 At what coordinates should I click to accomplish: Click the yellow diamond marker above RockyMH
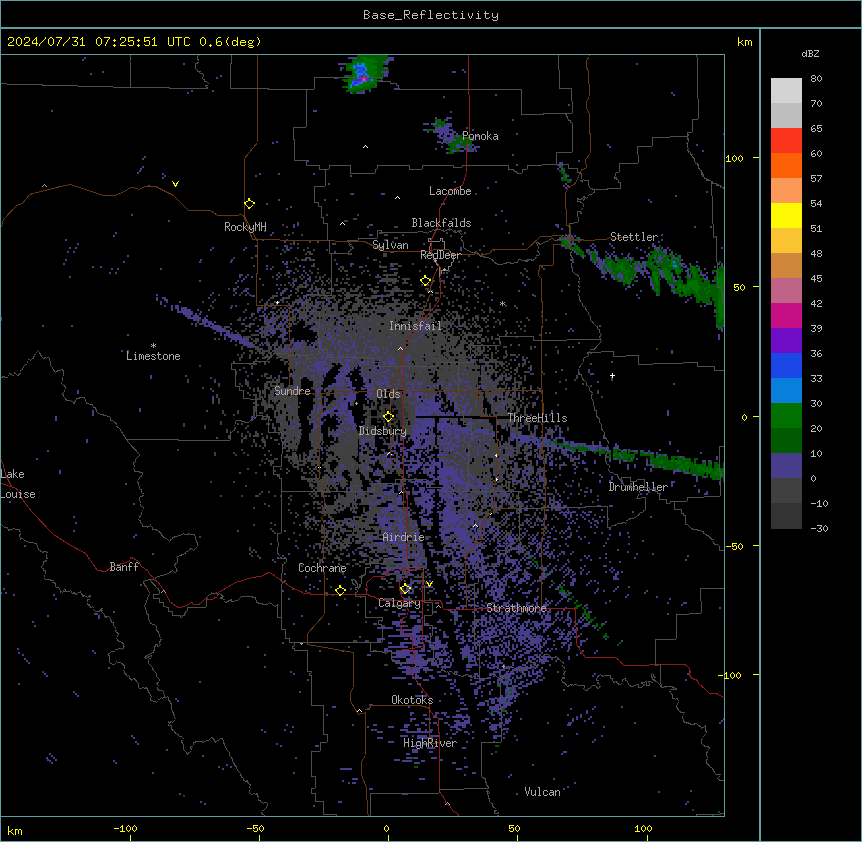tap(250, 203)
